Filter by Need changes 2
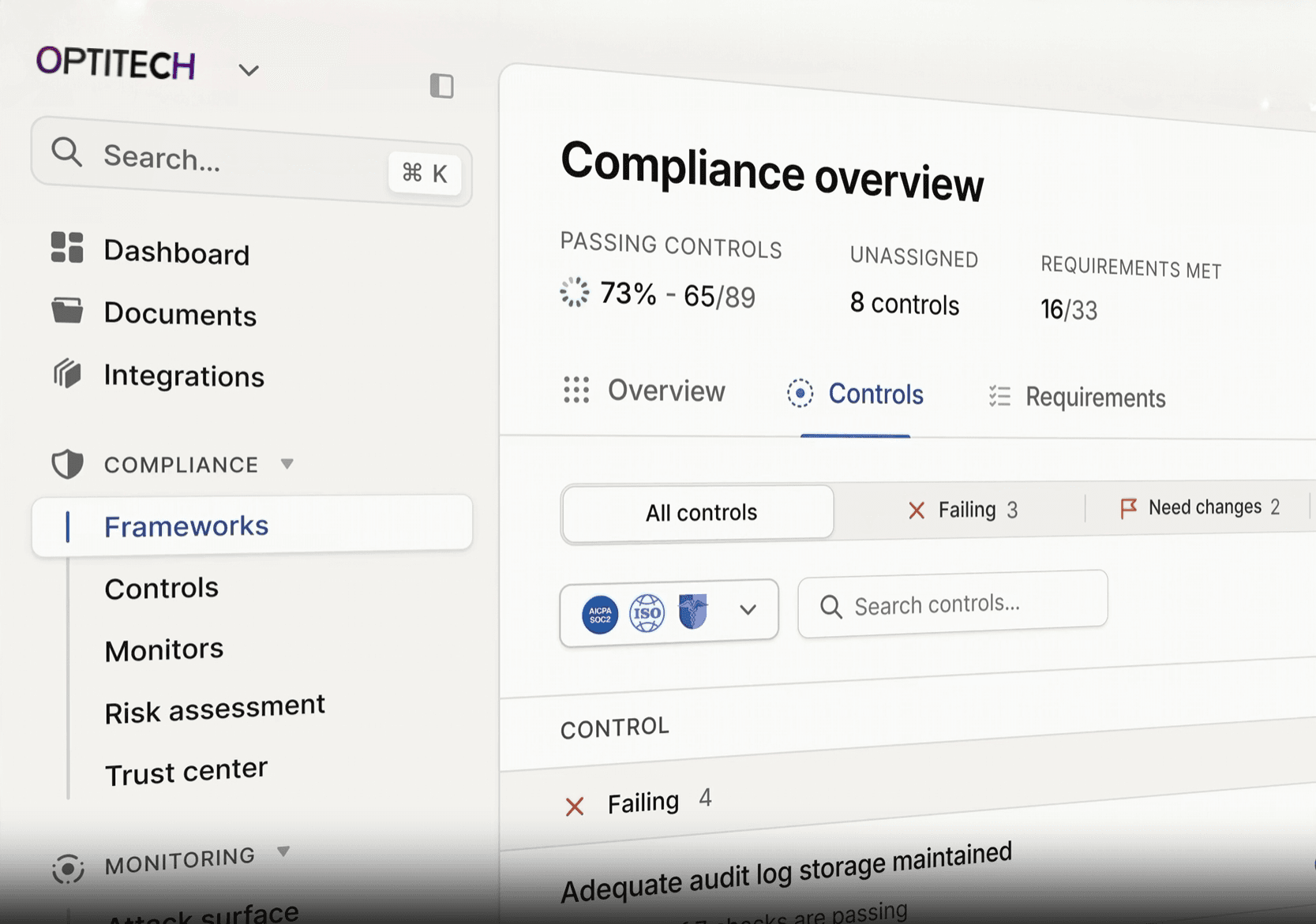Image resolution: width=1316 pixels, height=924 pixels. [x=1199, y=507]
